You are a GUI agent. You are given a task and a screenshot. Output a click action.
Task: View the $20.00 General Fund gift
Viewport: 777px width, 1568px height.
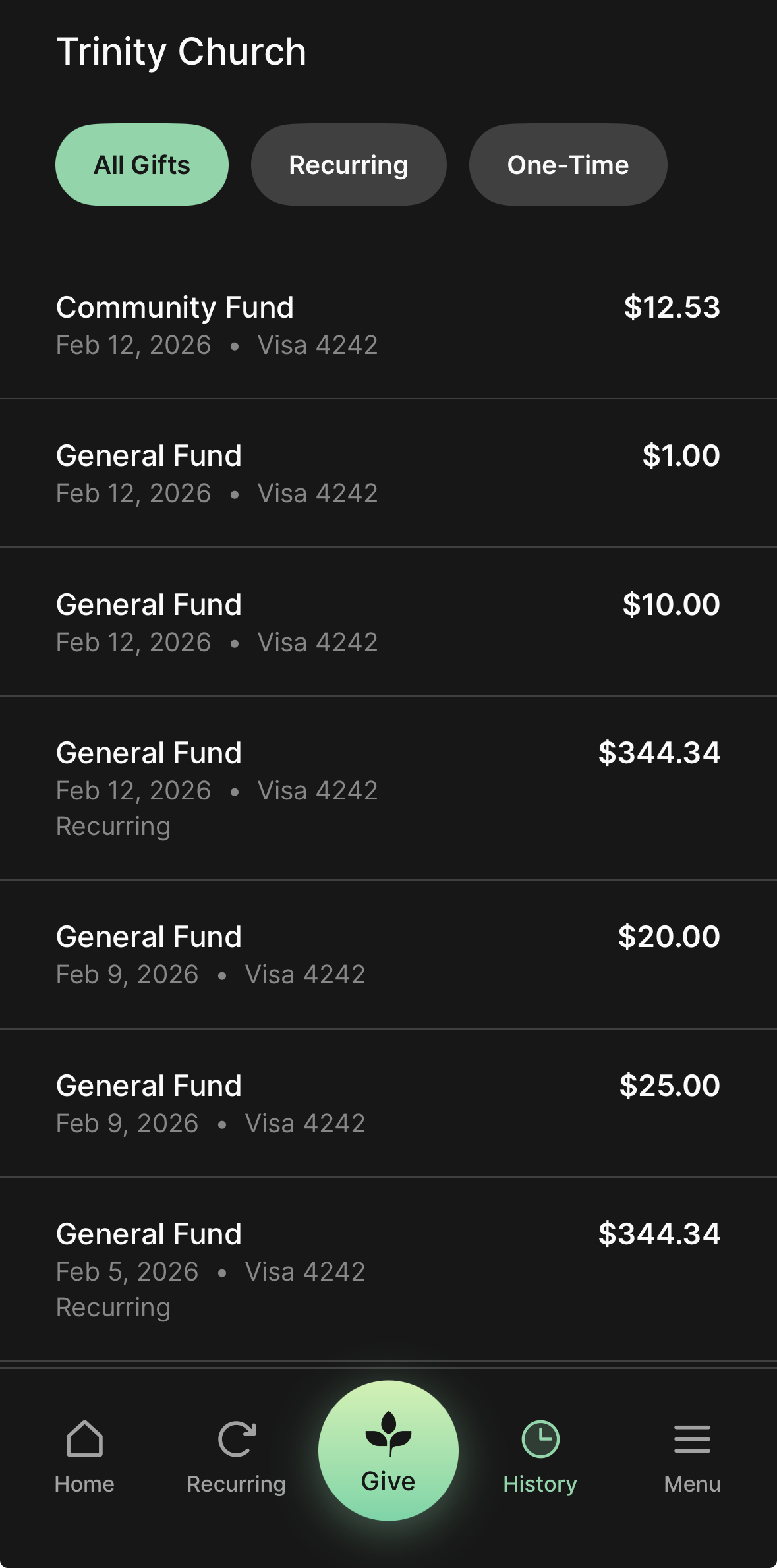click(x=388, y=955)
